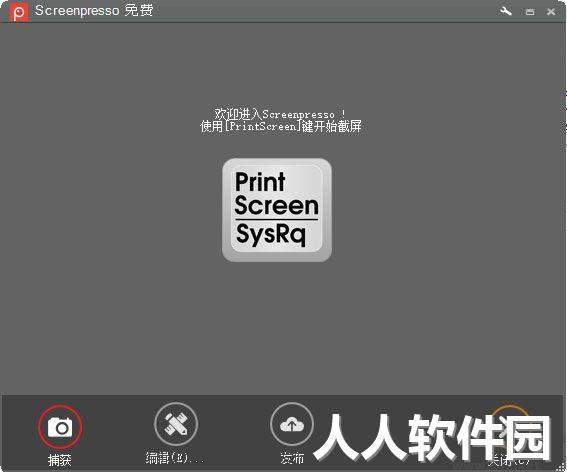Click the Print Screen SysRq key image
This screenshot has width=567, height=472.
click(x=277, y=210)
